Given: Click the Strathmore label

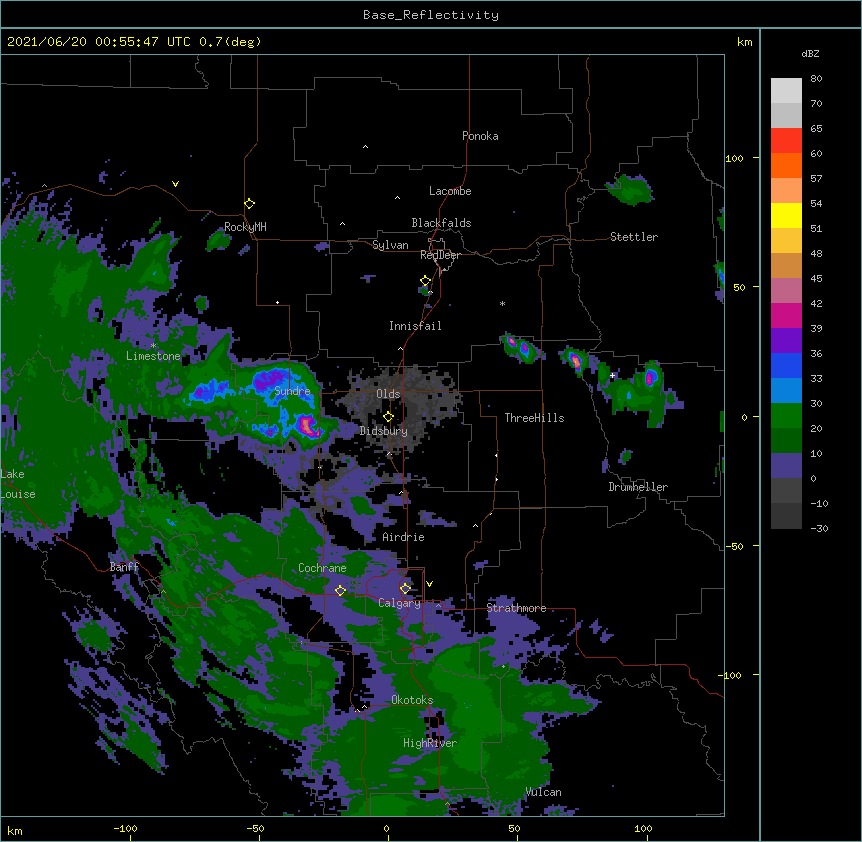Looking at the screenshot, I should click(x=516, y=608).
